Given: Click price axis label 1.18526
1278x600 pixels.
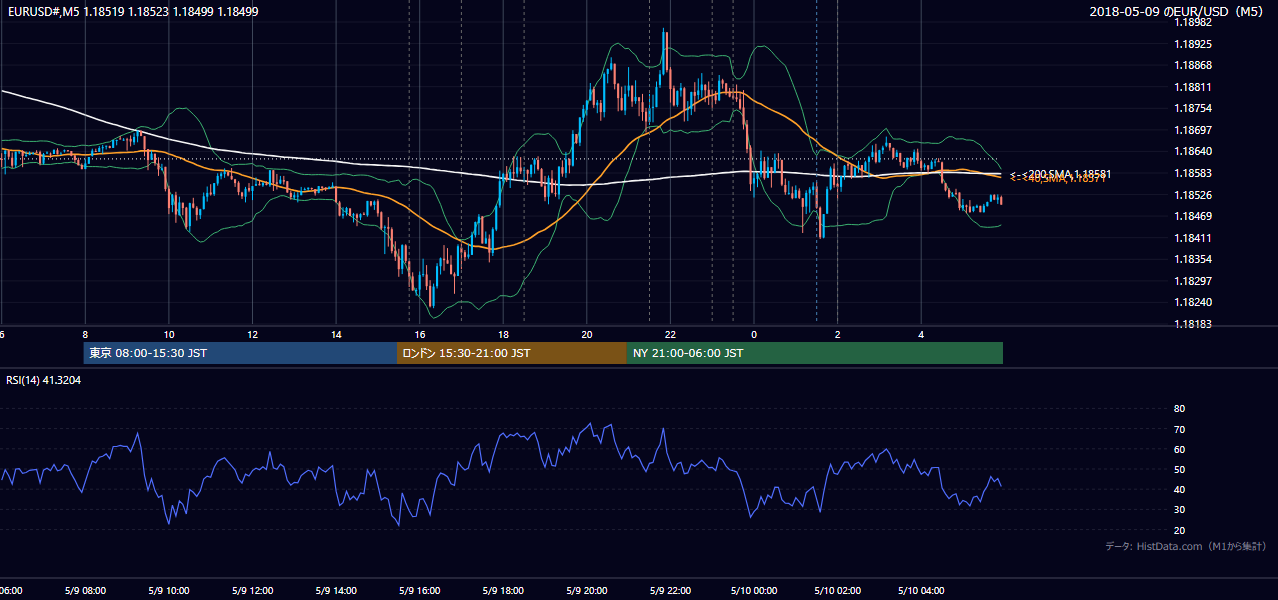Looking at the screenshot, I should click(1193, 195).
